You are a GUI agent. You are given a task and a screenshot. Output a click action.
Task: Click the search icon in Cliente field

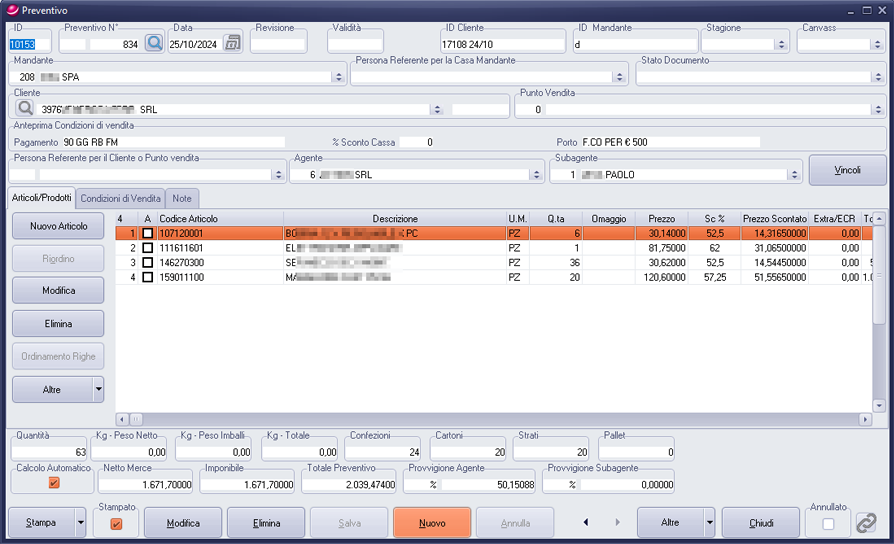[x=24, y=109]
